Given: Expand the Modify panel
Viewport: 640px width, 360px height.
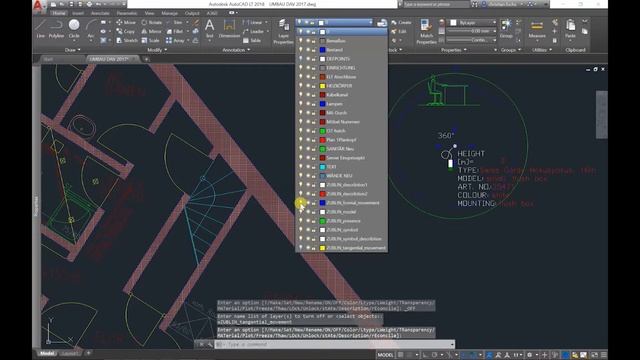Looking at the screenshot, I should (x=157, y=50).
